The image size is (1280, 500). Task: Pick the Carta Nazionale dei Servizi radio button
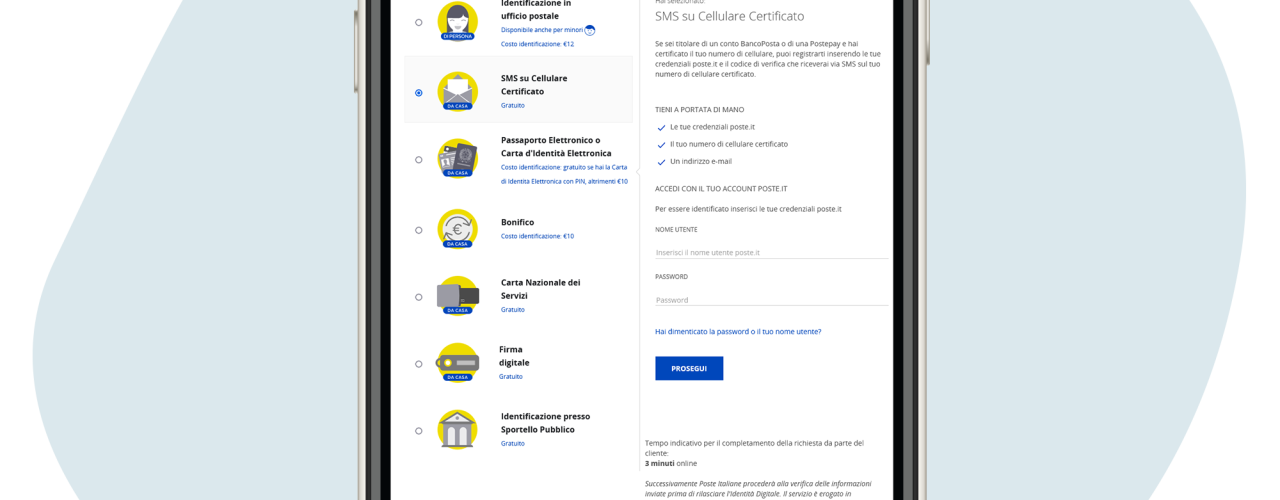(418, 297)
